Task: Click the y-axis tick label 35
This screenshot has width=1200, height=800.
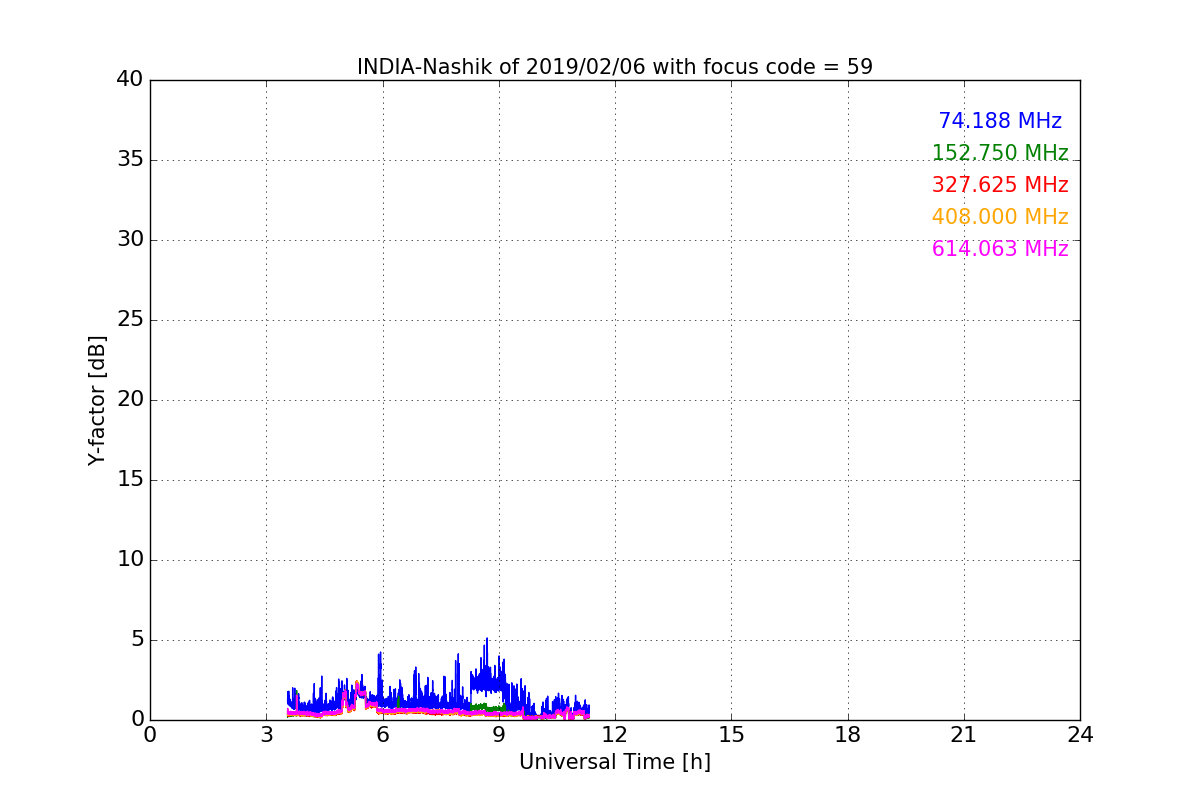Action: coord(130,160)
